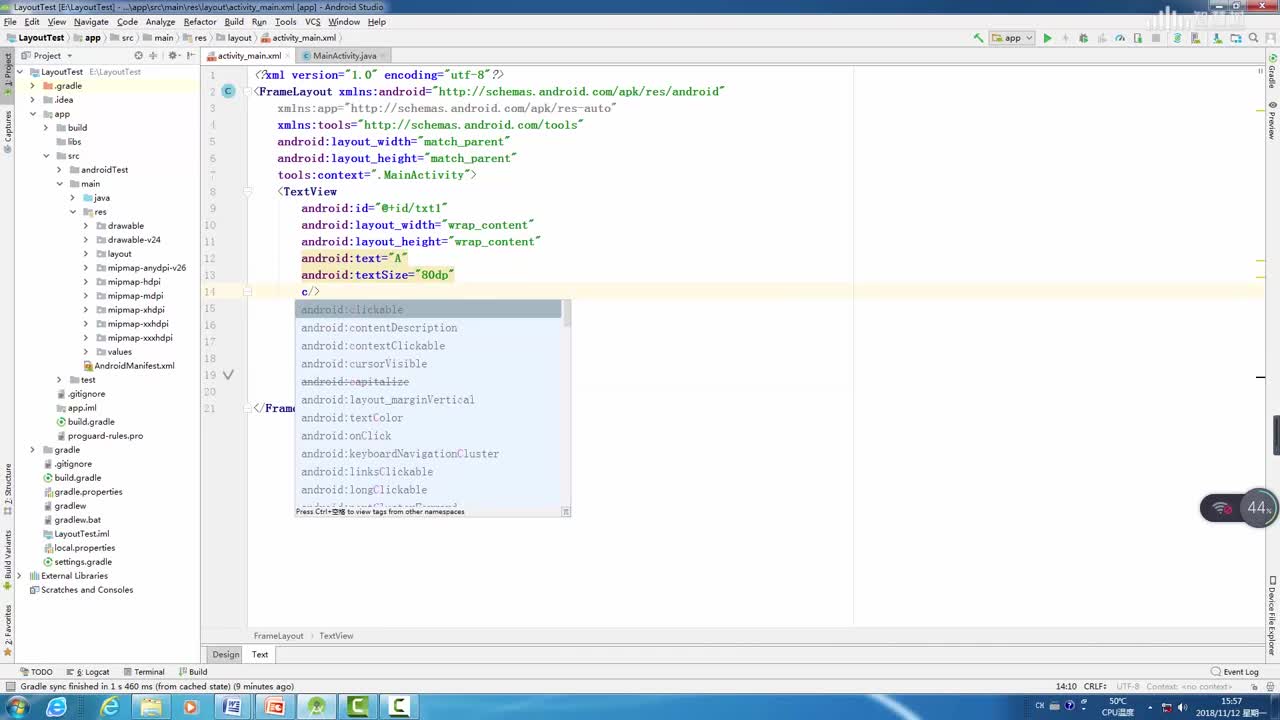Open Internet Explorer from the taskbar
This screenshot has height=720, width=1280.
pos(109,707)
